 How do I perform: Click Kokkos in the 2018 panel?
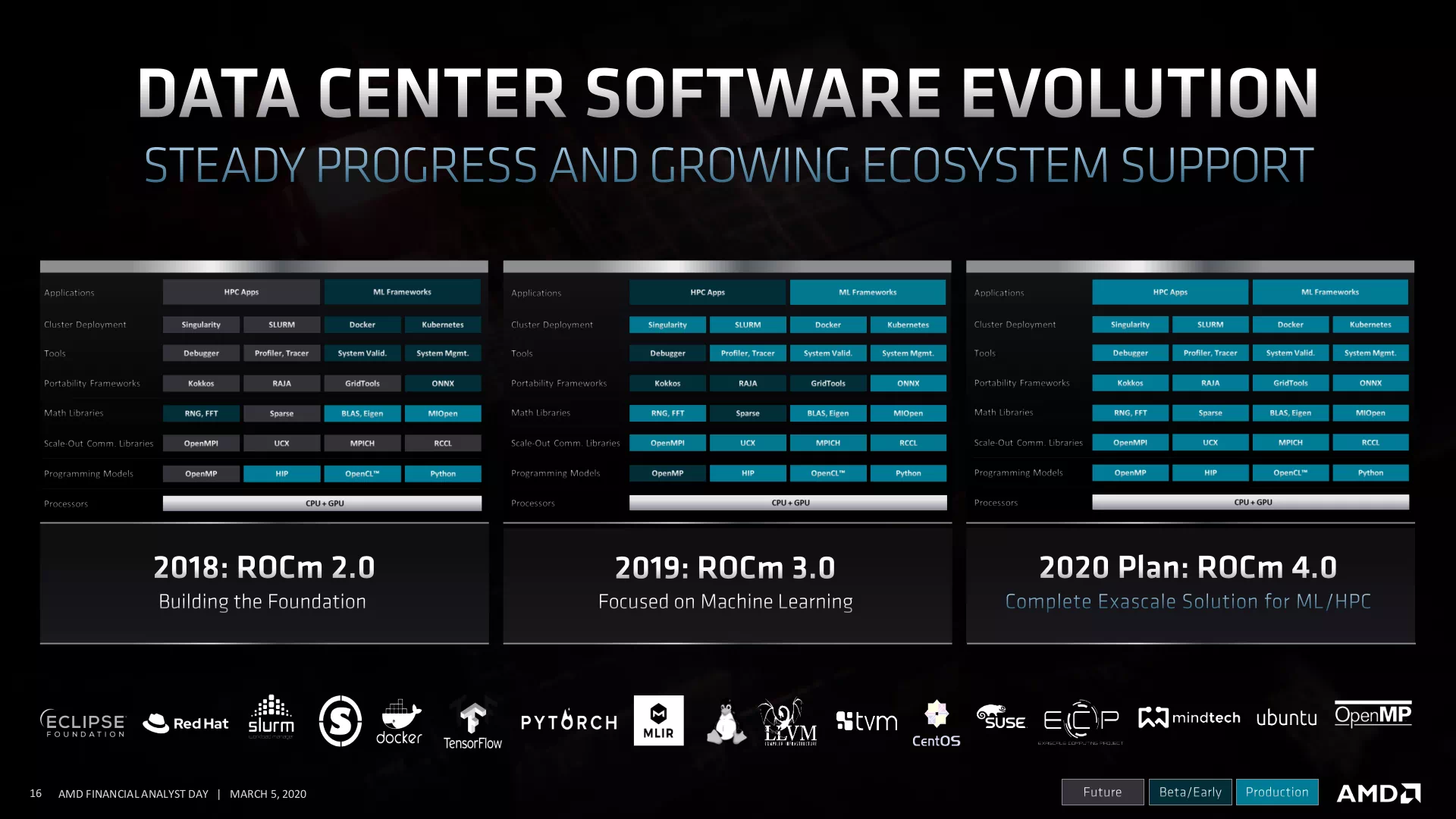pyautogui.click(x=201, y=384)
